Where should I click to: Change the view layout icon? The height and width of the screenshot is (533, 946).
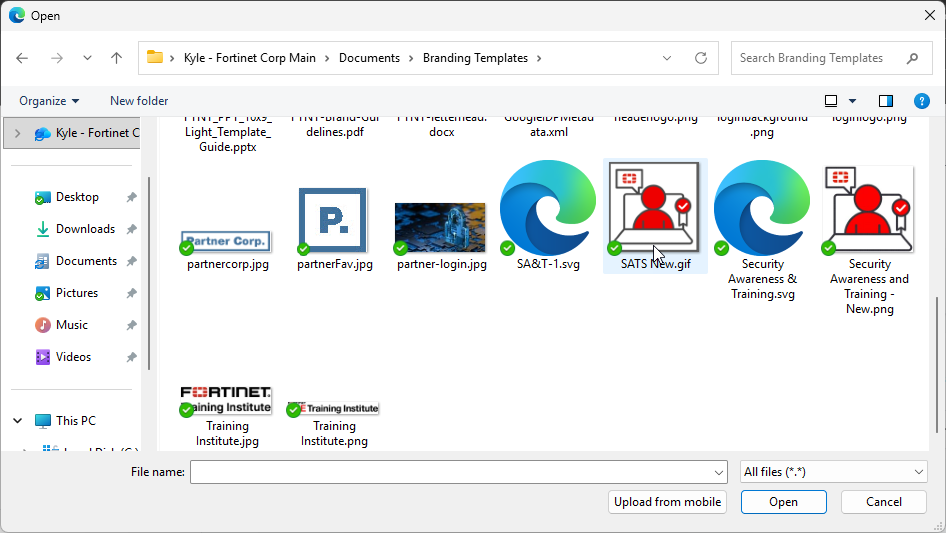(x=831, y=101)
